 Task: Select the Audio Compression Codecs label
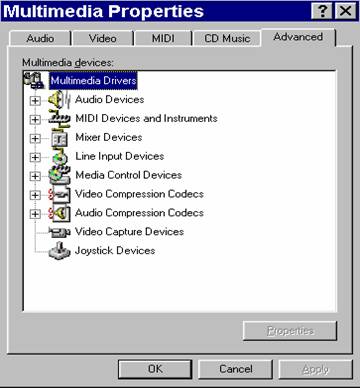[139, 213]
